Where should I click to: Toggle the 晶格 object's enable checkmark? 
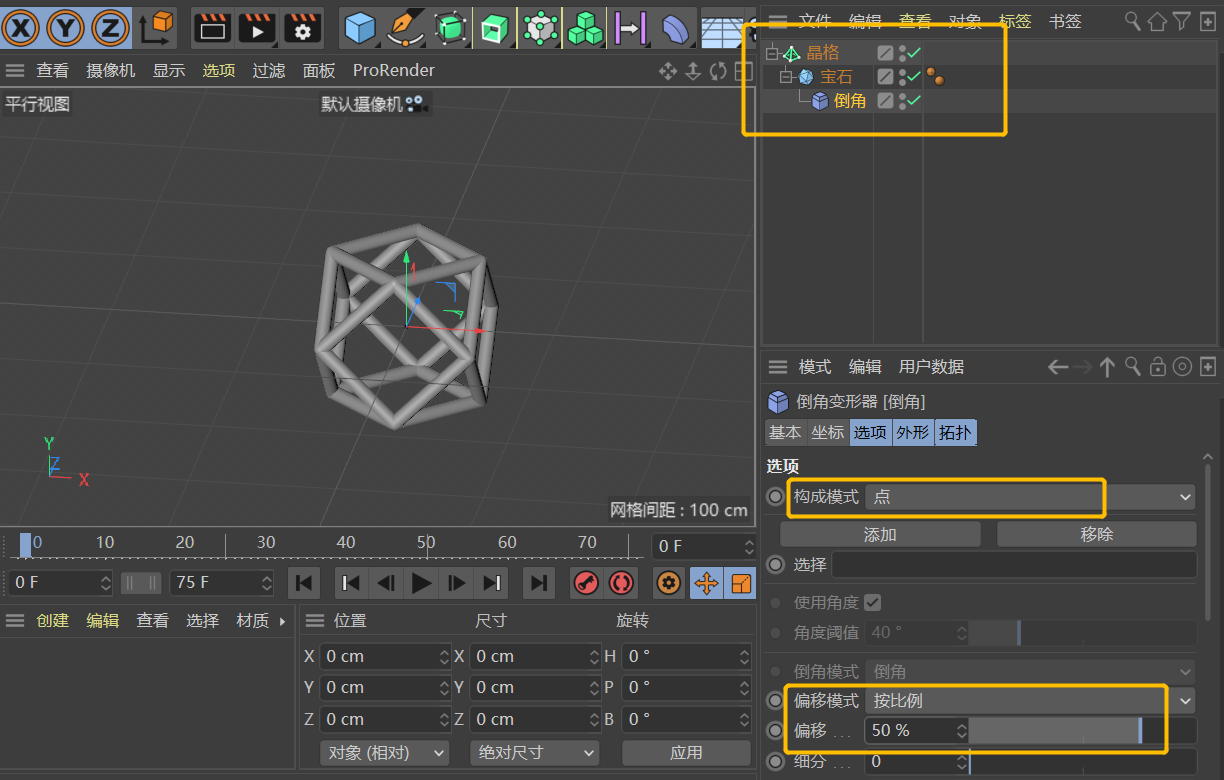point(914,52)
